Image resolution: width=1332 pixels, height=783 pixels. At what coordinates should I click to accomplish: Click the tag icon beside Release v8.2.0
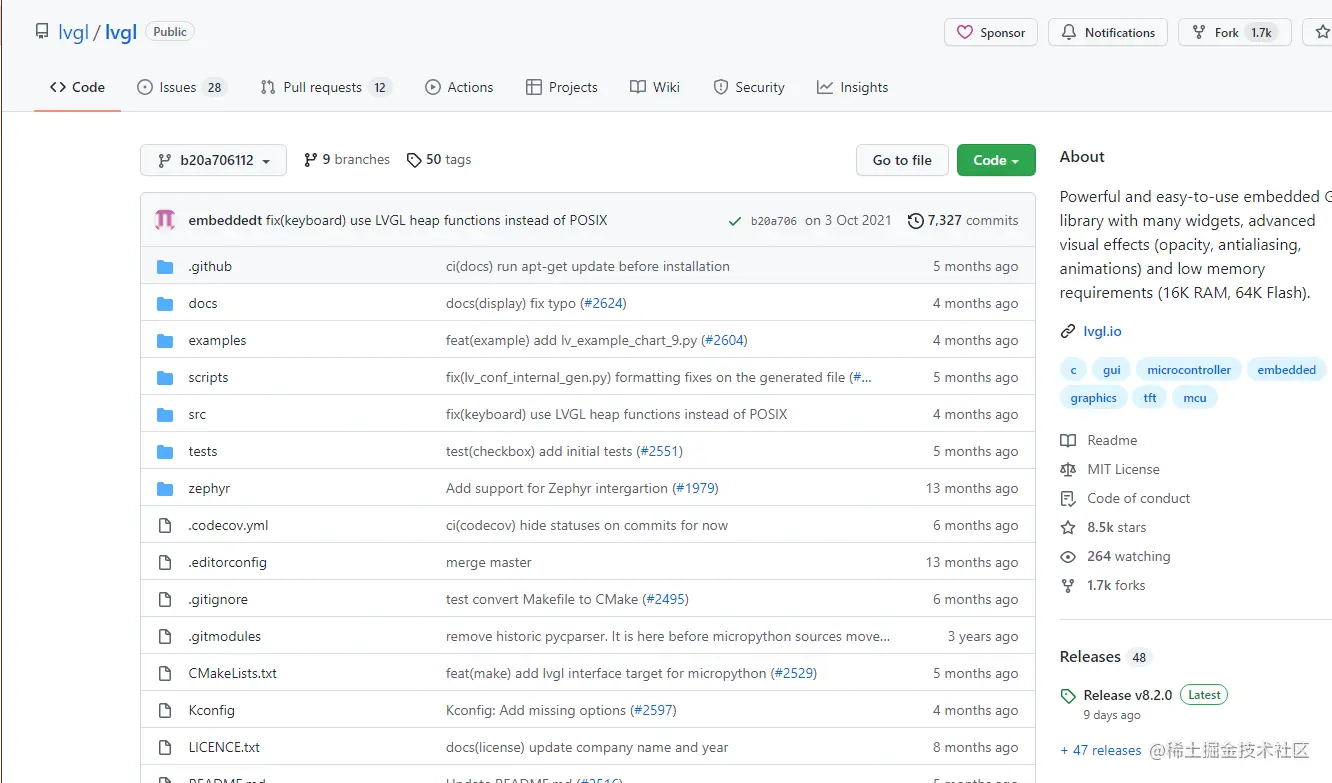click(1068, 696)
